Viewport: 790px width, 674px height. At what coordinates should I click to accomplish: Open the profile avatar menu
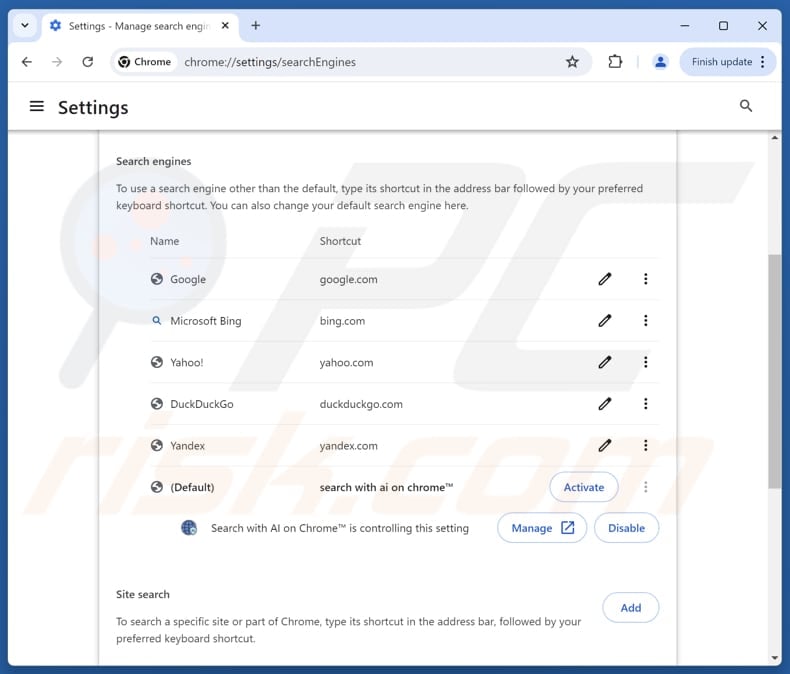click(660, 62)
